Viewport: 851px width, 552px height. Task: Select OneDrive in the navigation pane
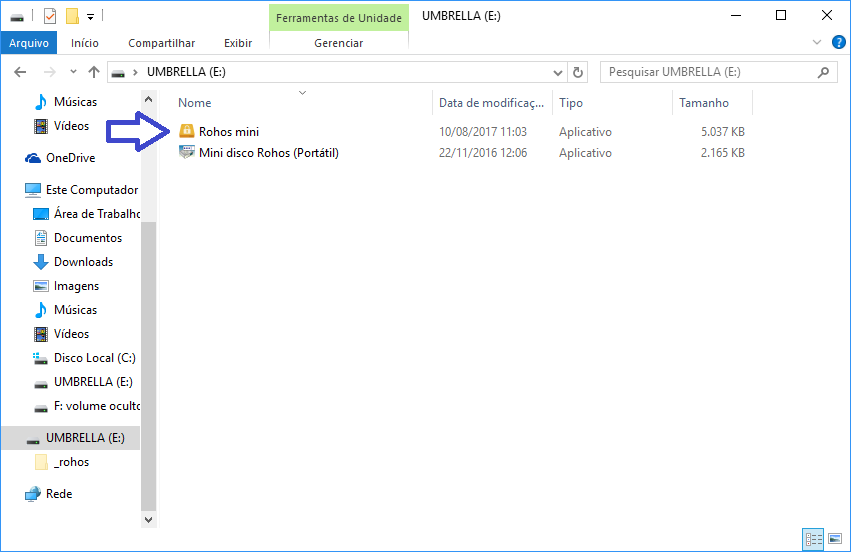tap(60, 158)
